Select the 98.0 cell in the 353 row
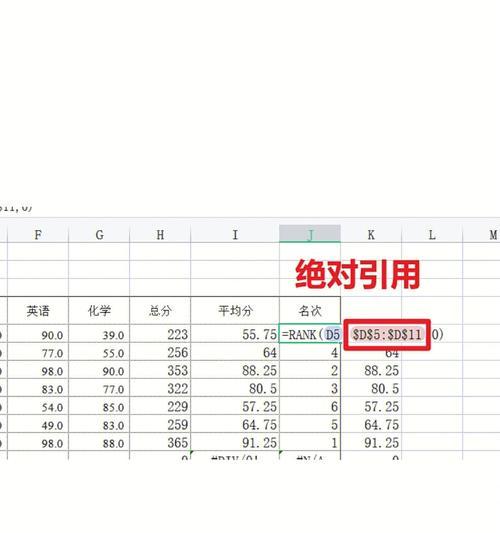 38,369
